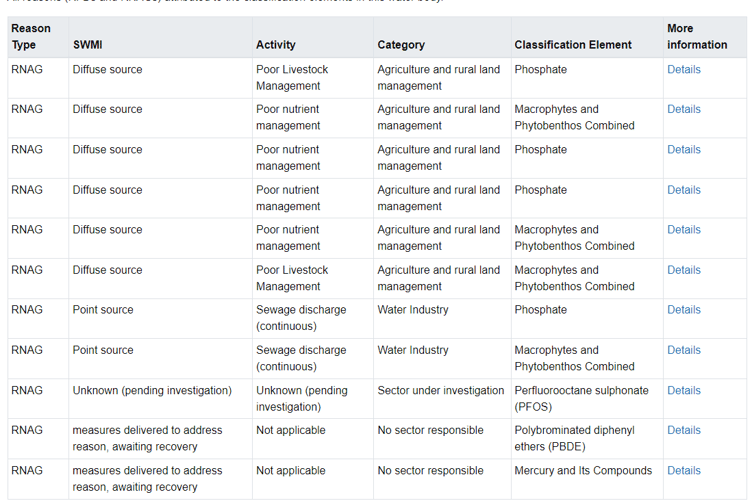Open Details for Polybrominated diphenyl ethers row
This screenshot has width=752, height=501.
coord(683,430)
